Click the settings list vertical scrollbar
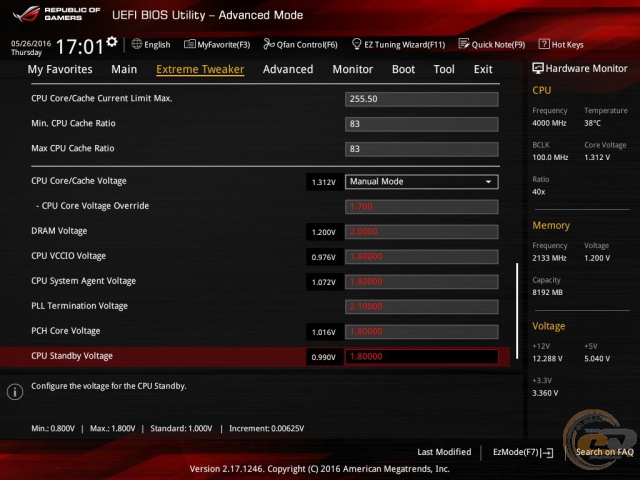The image size is (640, 480). point(517,300)
